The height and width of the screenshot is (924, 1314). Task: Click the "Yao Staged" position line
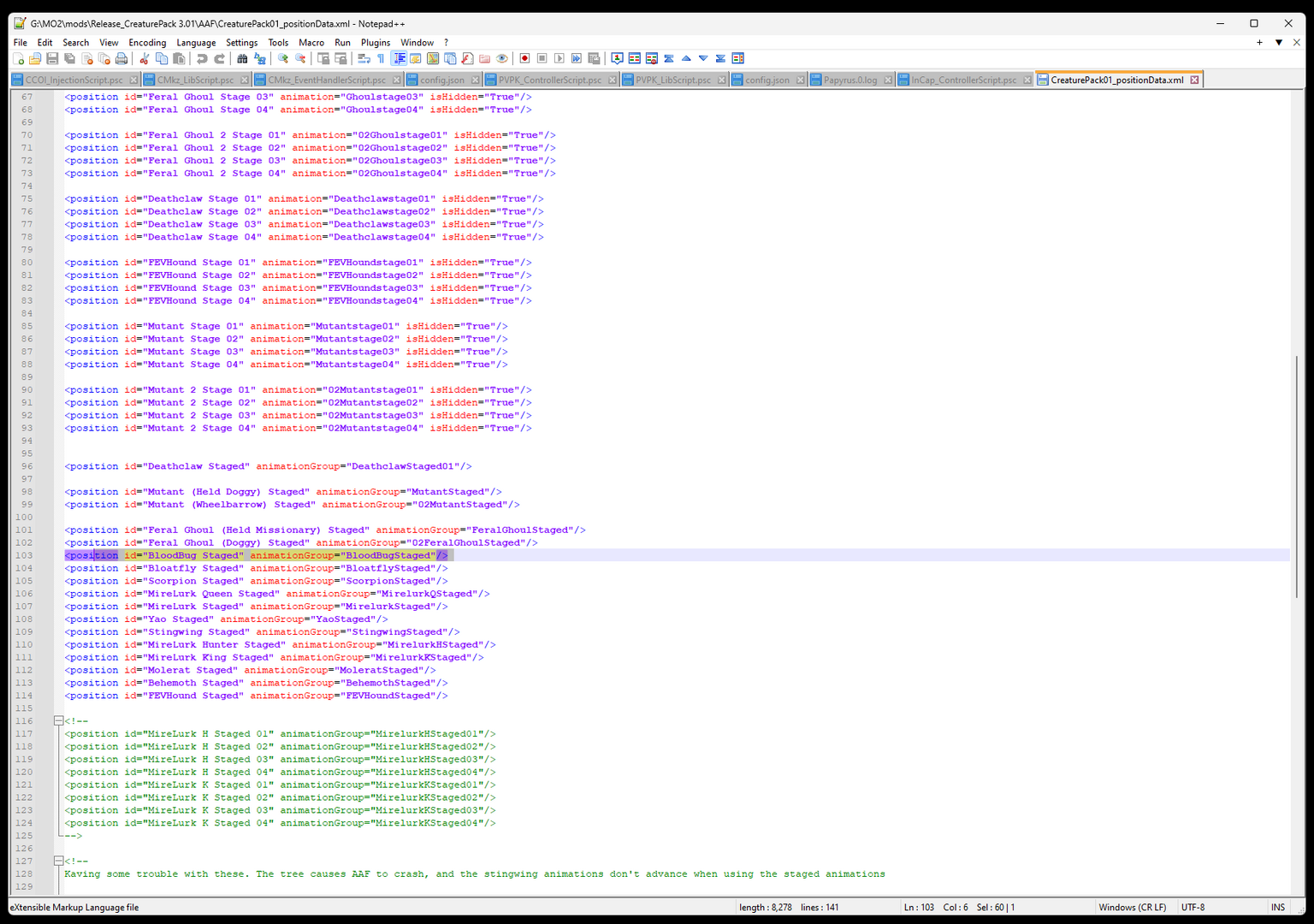tap(227, 619)
